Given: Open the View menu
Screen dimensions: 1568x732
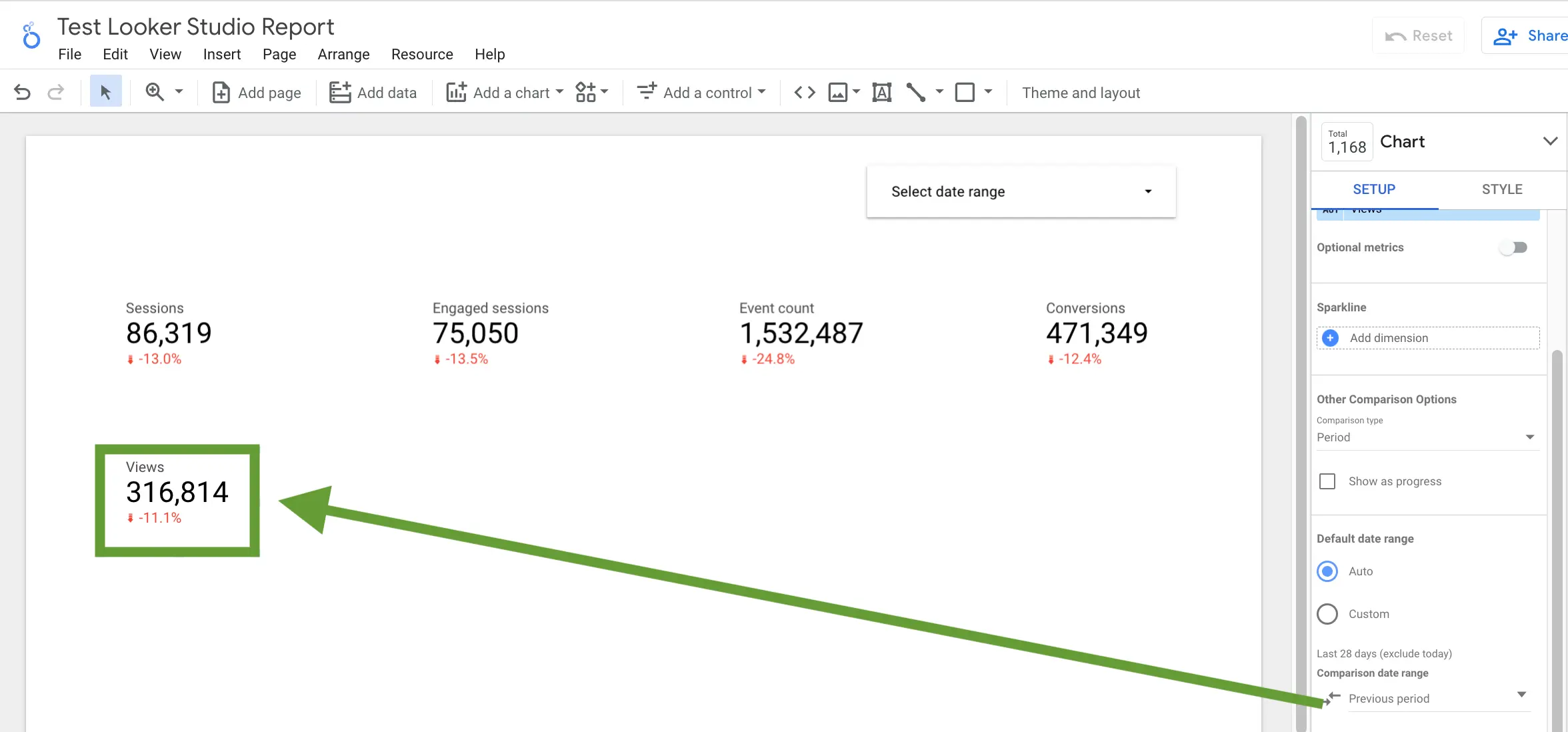Looking at the screenshot, I should (165, 54).
